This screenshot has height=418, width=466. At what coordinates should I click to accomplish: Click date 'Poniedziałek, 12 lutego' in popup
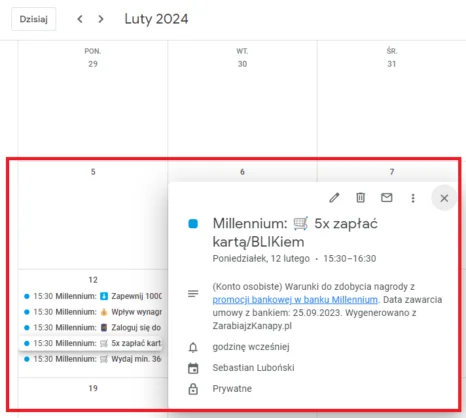click(x=261, y=259)
